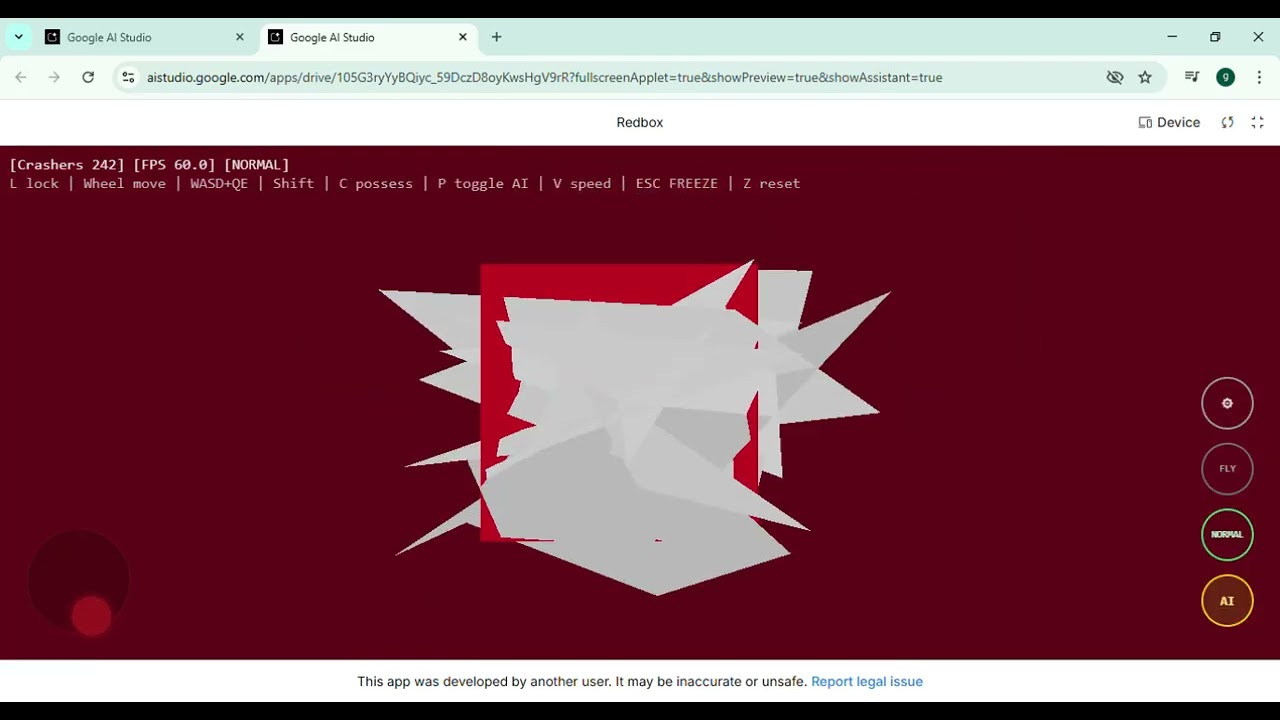
Task: Click the crosshair lock circle button
Action: [x=1227, y=403]
